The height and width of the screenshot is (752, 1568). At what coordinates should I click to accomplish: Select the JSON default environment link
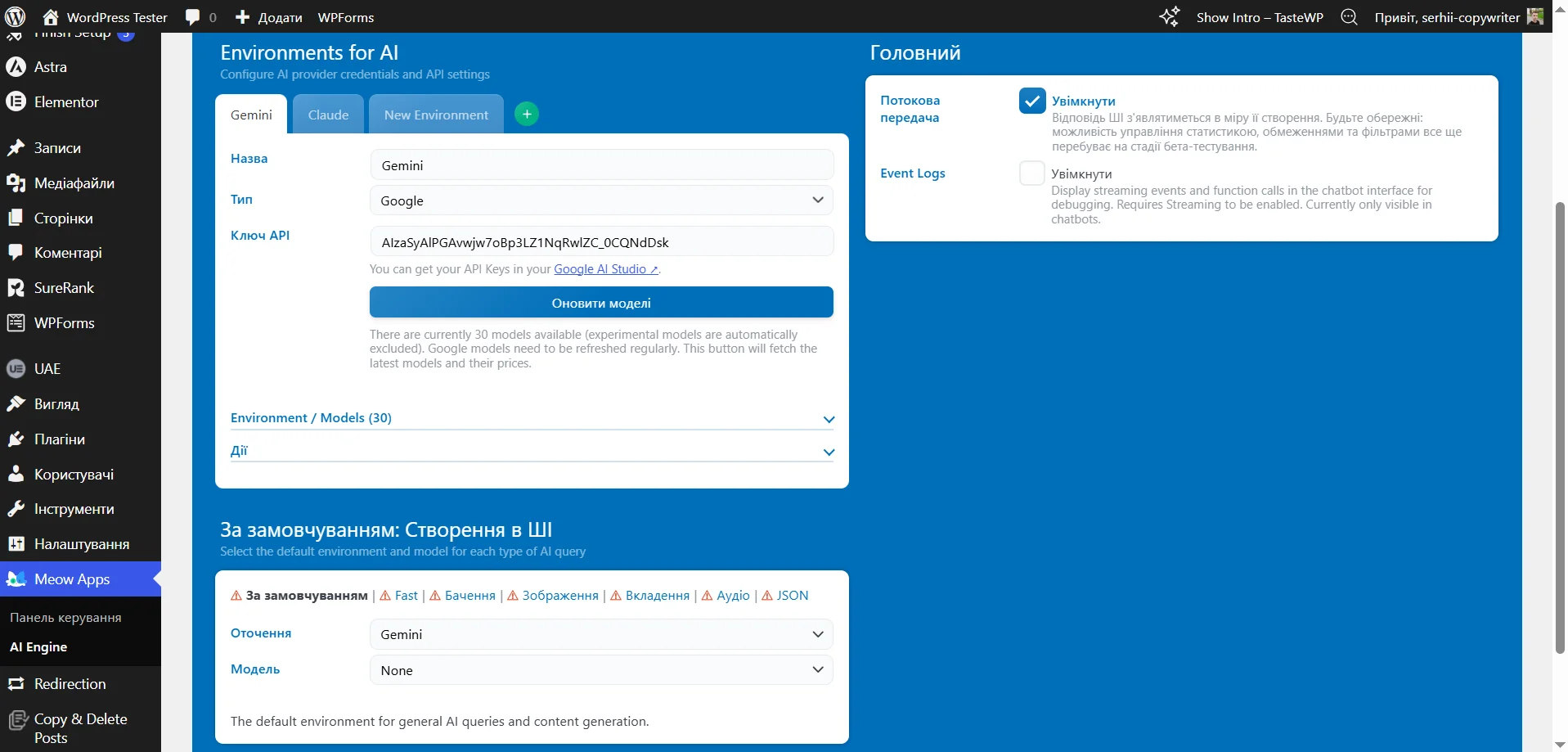[x=792, y=595]
